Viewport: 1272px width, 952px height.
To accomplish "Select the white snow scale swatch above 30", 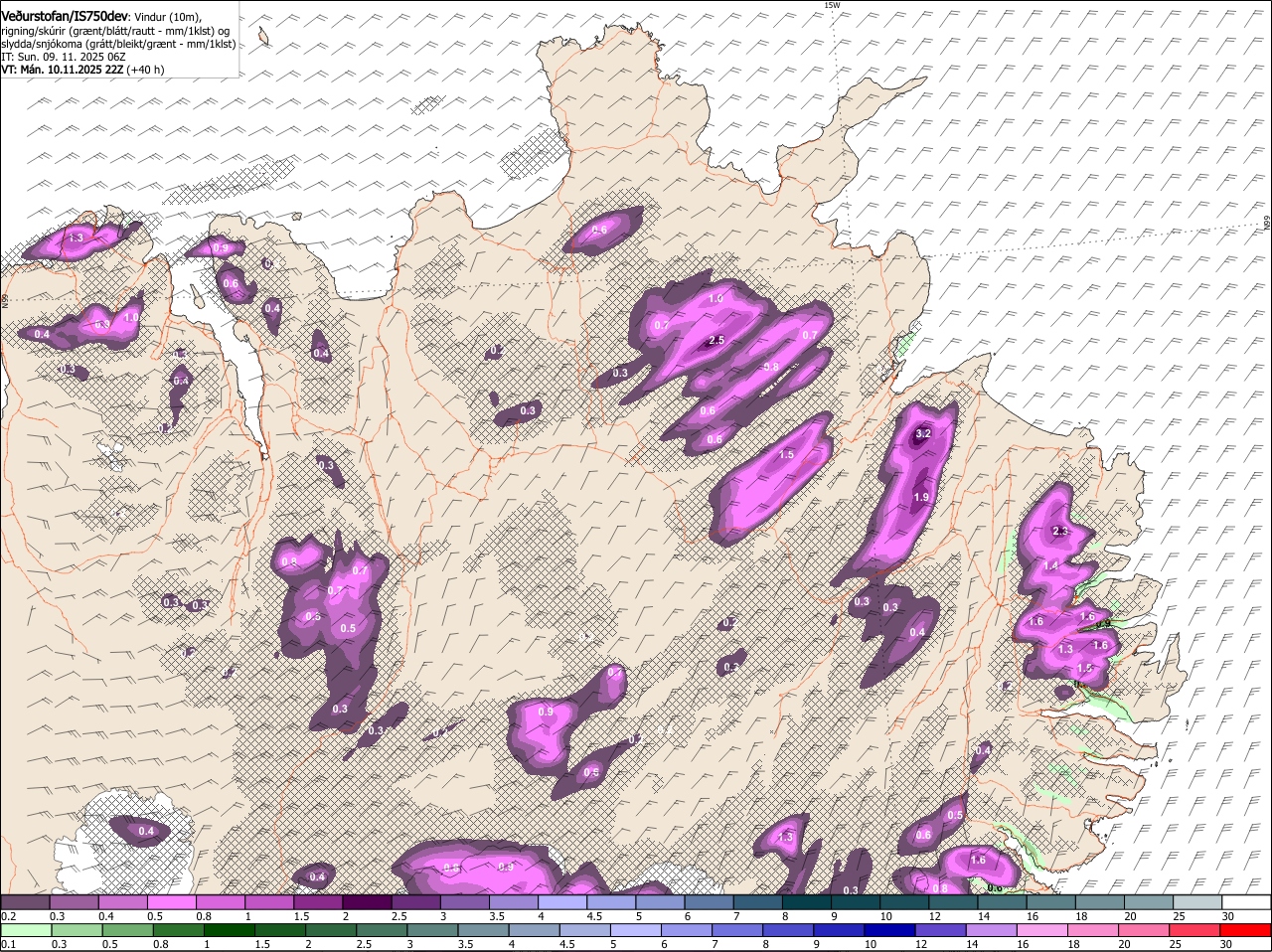I will [1246, 902].
